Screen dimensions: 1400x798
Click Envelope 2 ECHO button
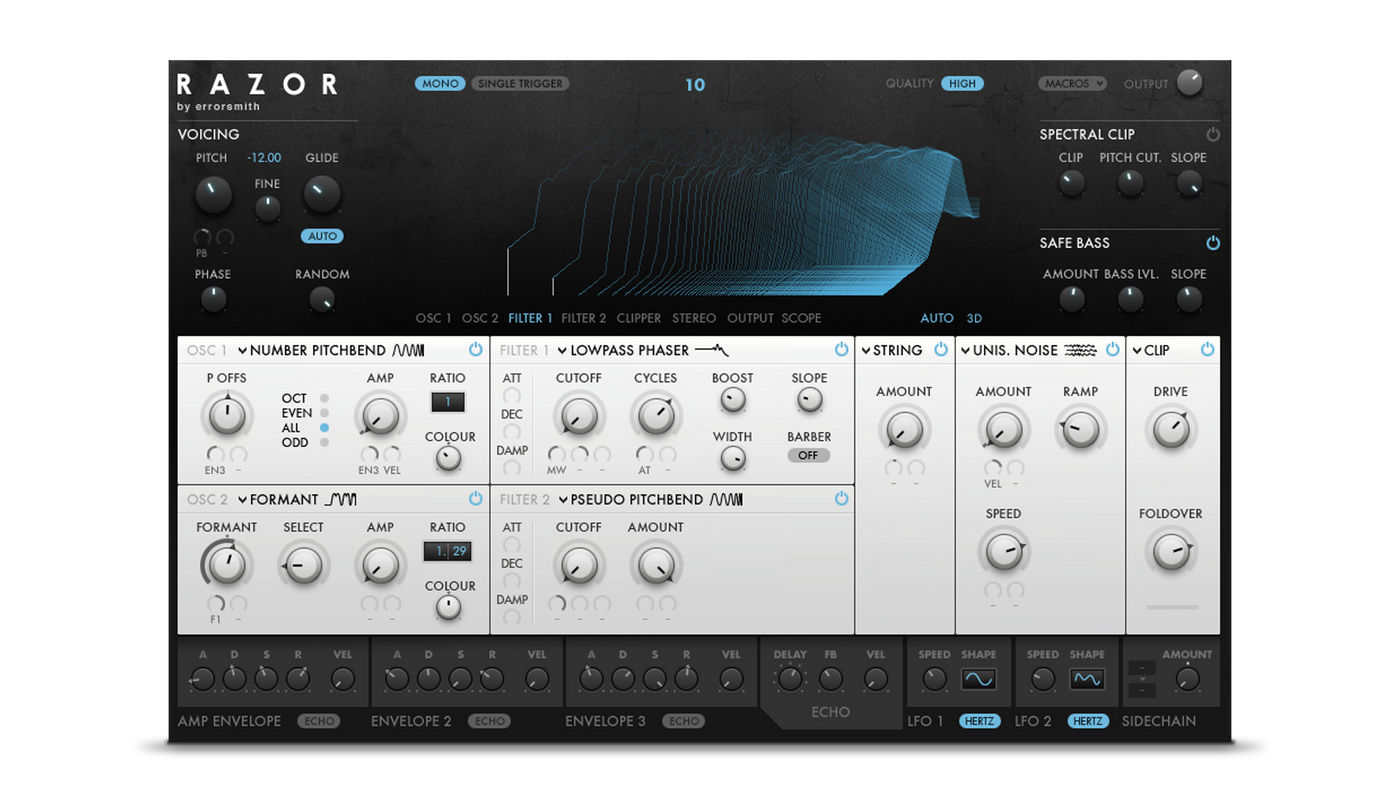(x=489, y=721)
